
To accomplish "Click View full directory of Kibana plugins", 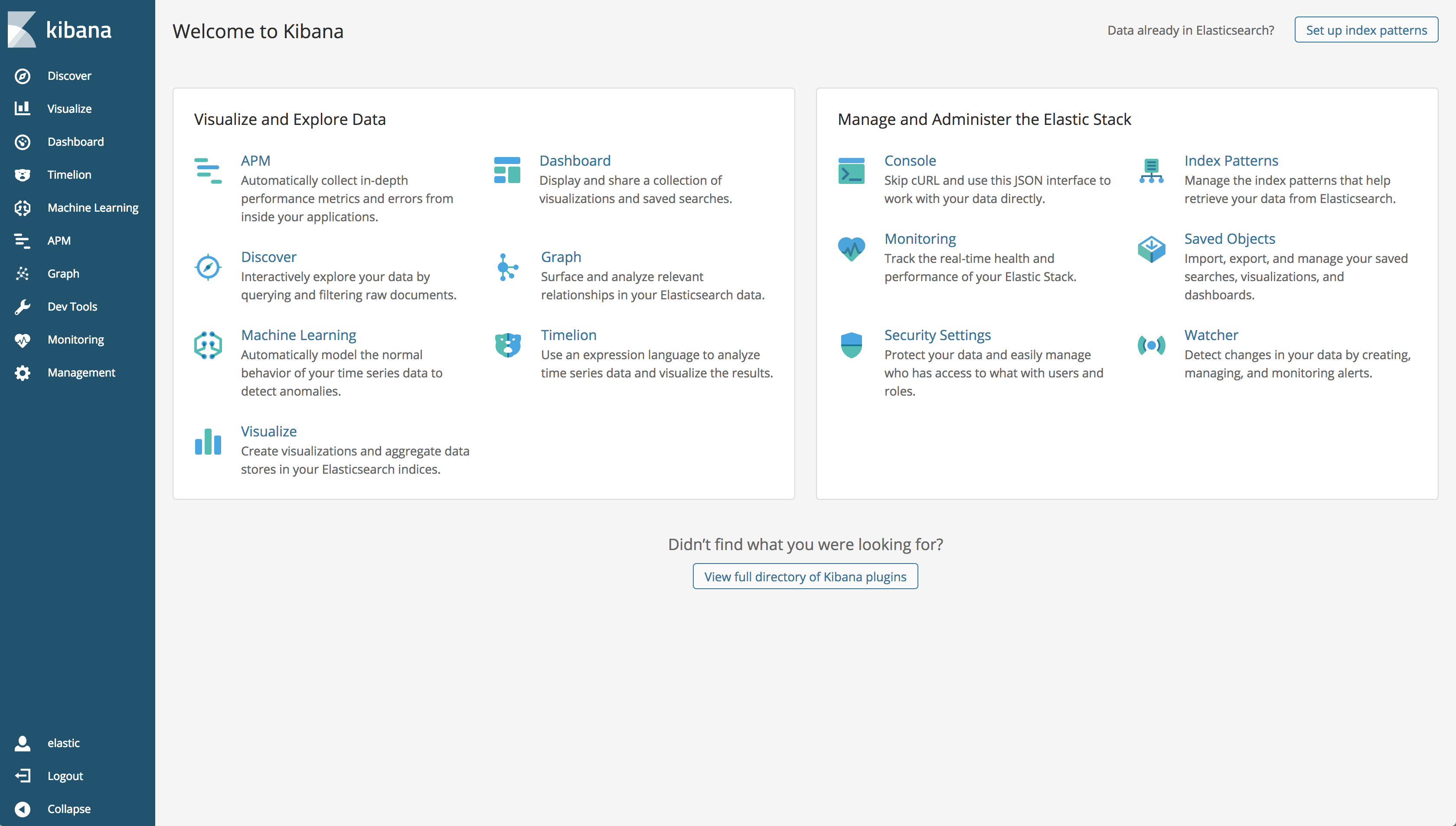I will (805, 577).
